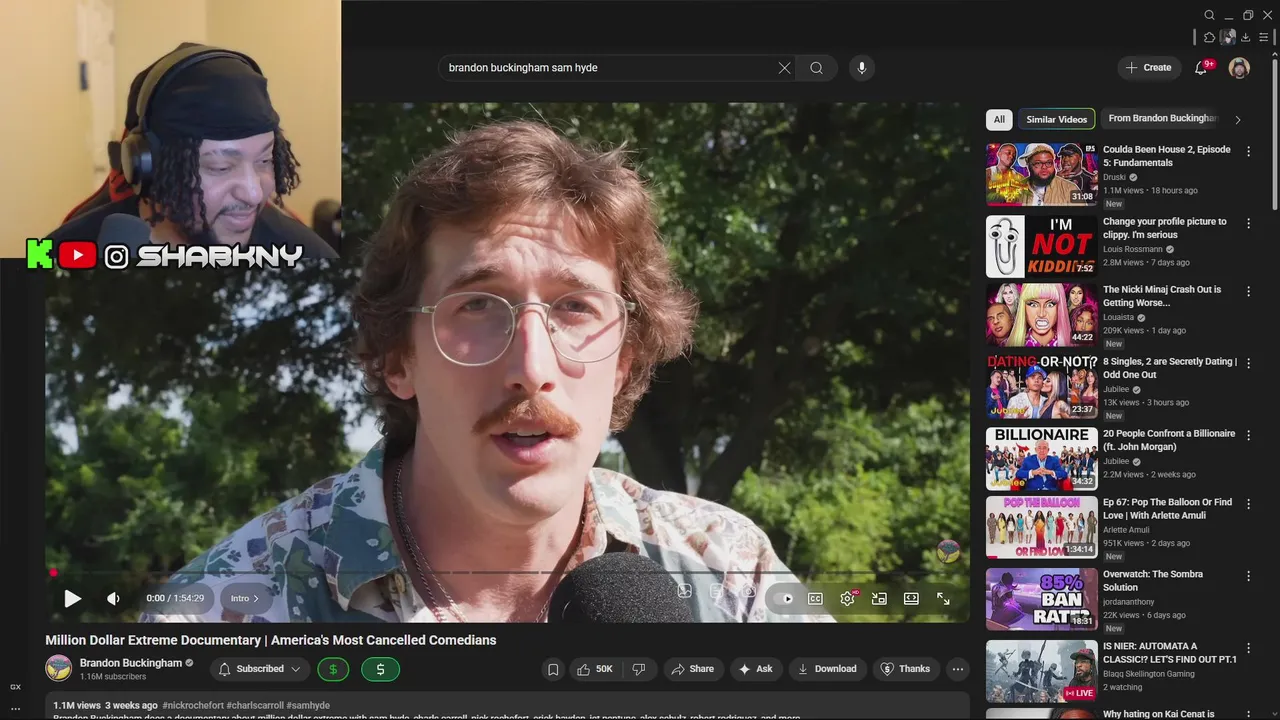This screenshot has width=1280, height=720.
Task: Open options menu for Pop The Balloon Ep 67
Action: click(x=1248, y=504)
